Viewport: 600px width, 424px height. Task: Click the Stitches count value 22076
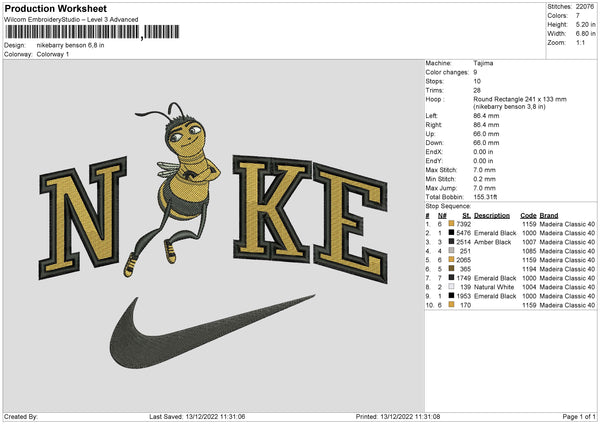(587, 5)
